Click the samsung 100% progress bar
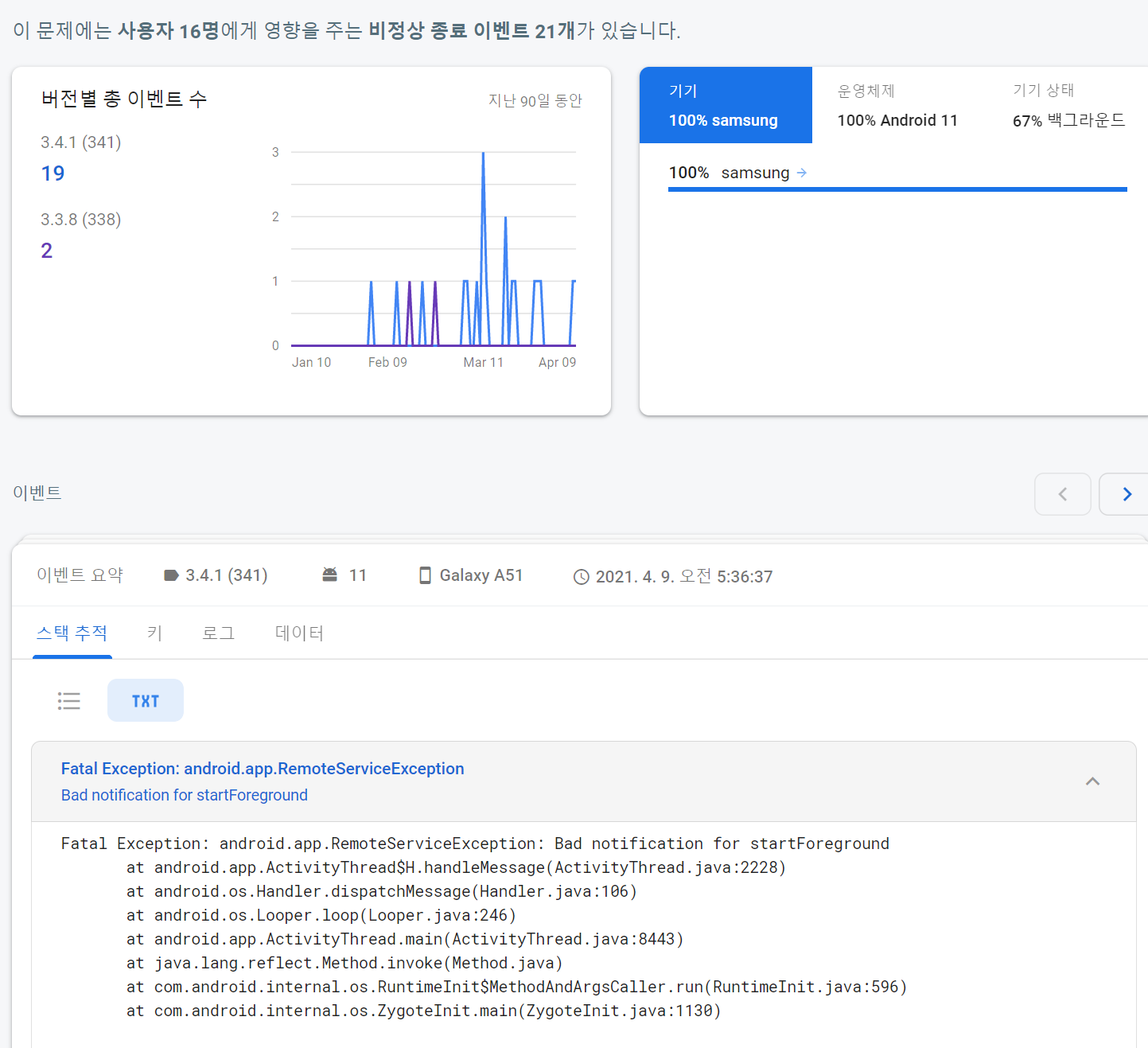1148x1048 pixels. tap(897, 189)
